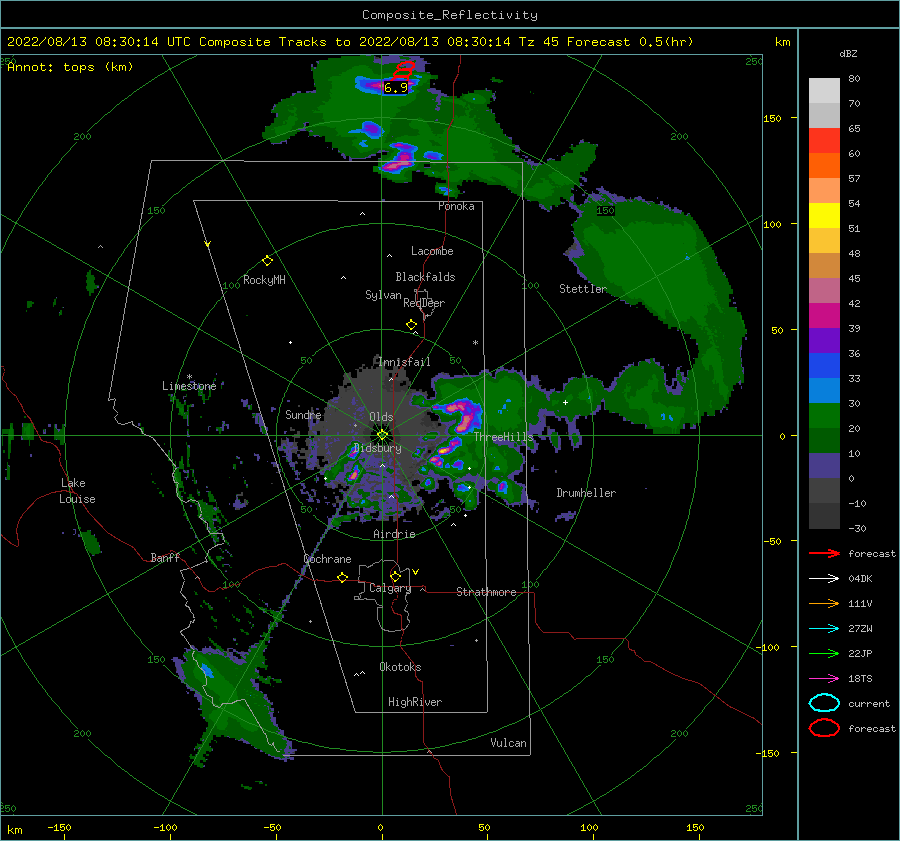This screenshot has height=841, width=900.
Task: Click the Vulcan label
Action: click(509, 743)
